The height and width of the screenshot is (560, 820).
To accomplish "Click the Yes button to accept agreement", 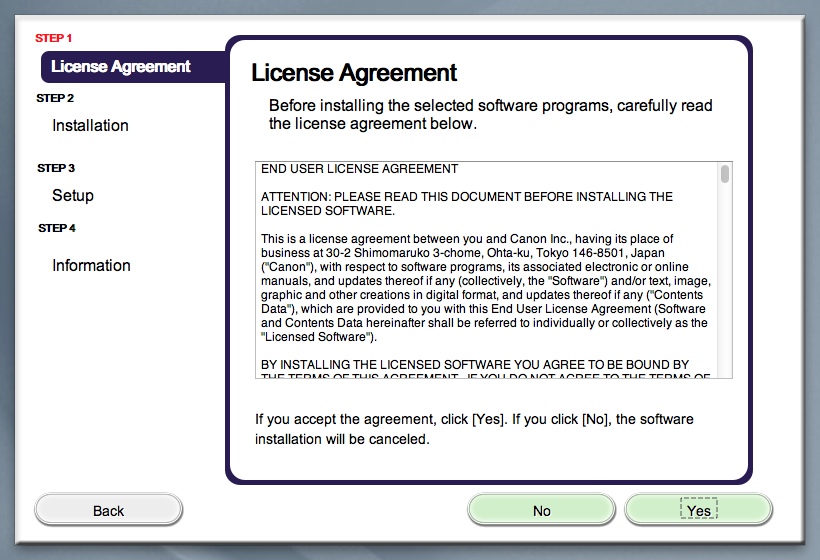I will [698, 510].
